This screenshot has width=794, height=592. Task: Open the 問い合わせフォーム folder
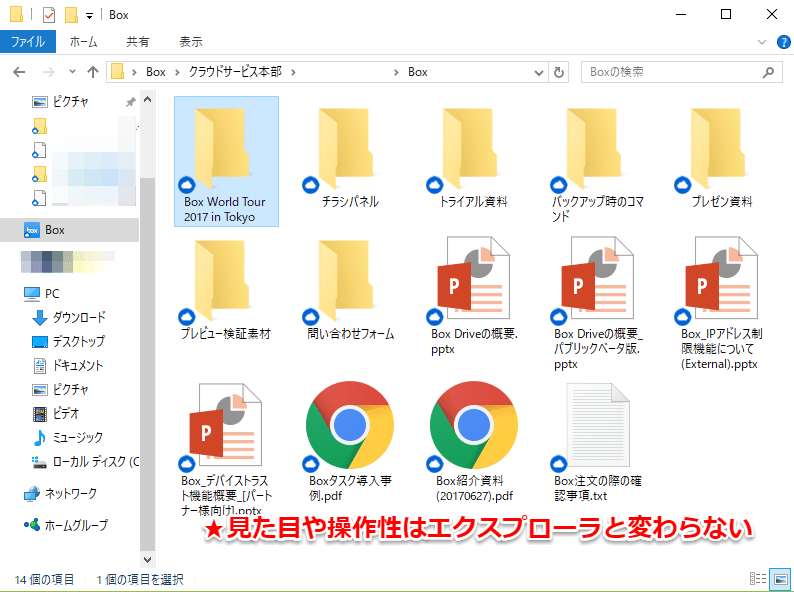(x=350, y=289)
